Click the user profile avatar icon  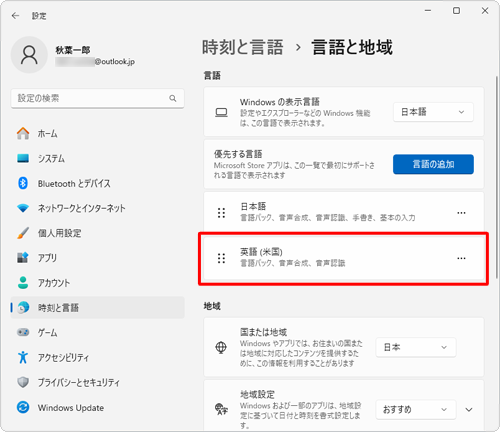pyautogui.click(x=29, y=55)
